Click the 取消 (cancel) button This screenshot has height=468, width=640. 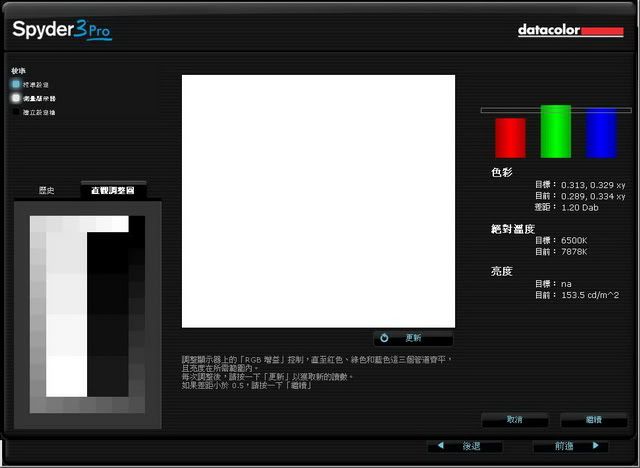click(515, 419)
